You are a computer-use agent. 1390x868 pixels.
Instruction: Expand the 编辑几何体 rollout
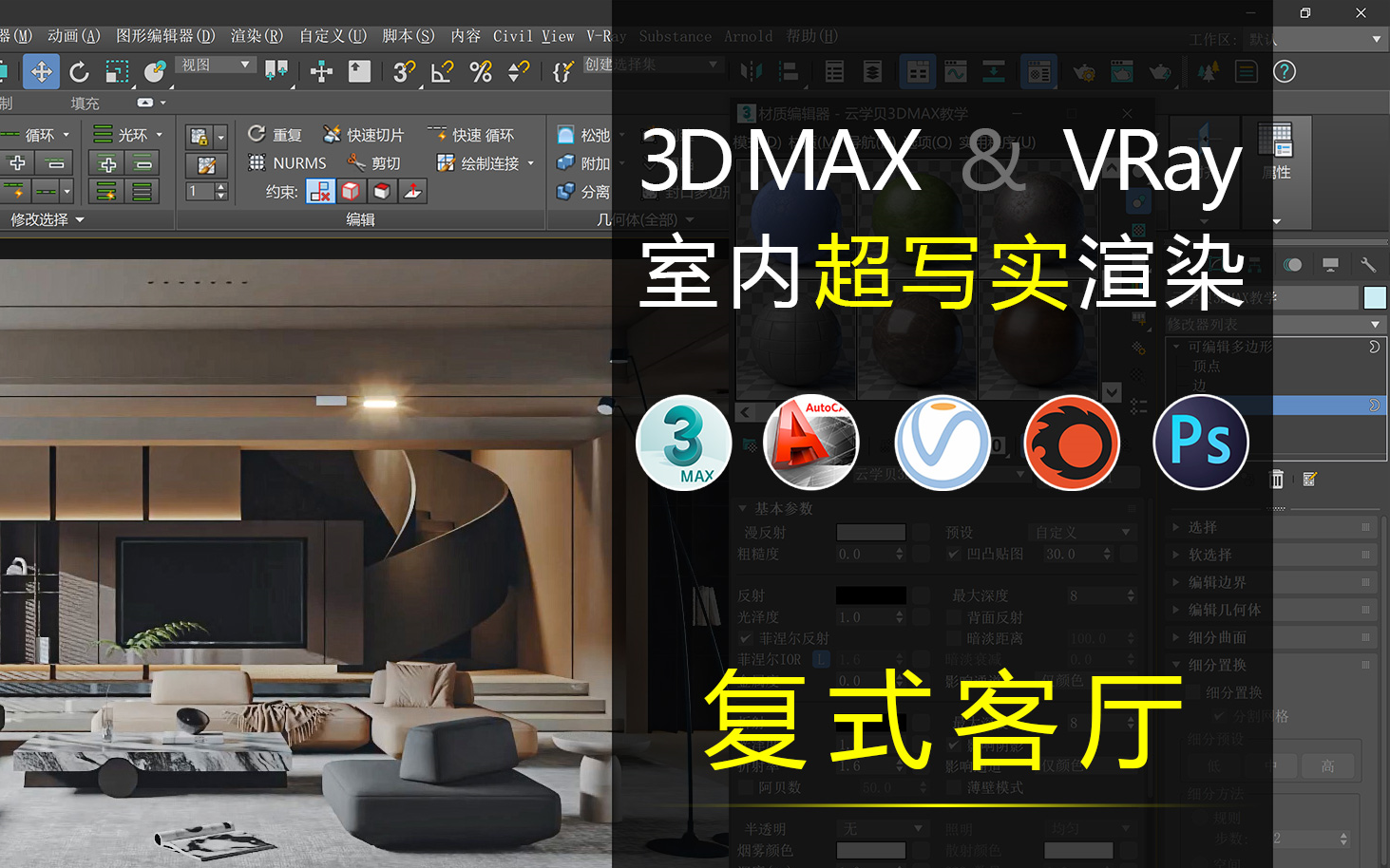point(1275,610)
